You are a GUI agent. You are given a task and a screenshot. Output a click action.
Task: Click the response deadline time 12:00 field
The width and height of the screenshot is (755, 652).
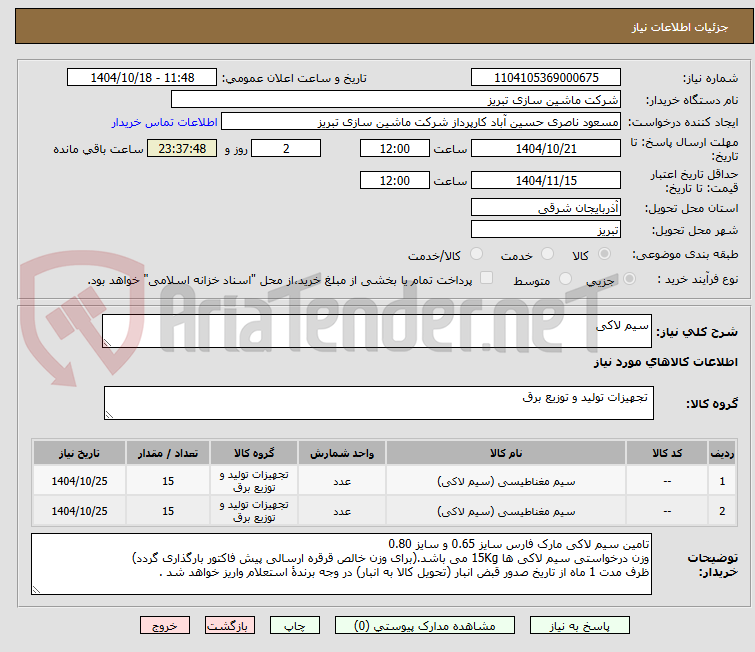395,148
